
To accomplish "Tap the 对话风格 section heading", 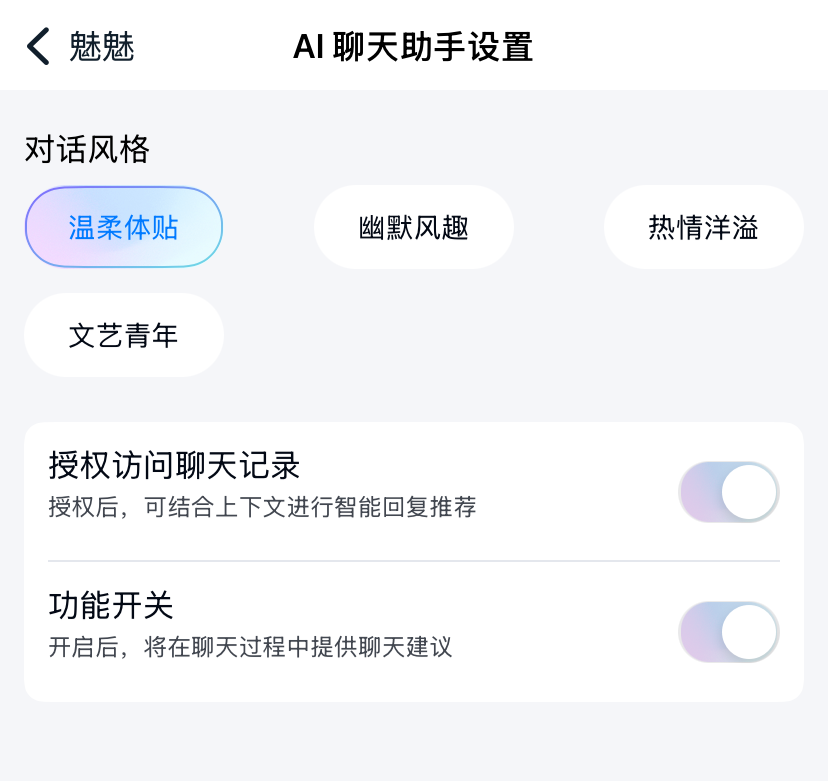I will point(87,150).
